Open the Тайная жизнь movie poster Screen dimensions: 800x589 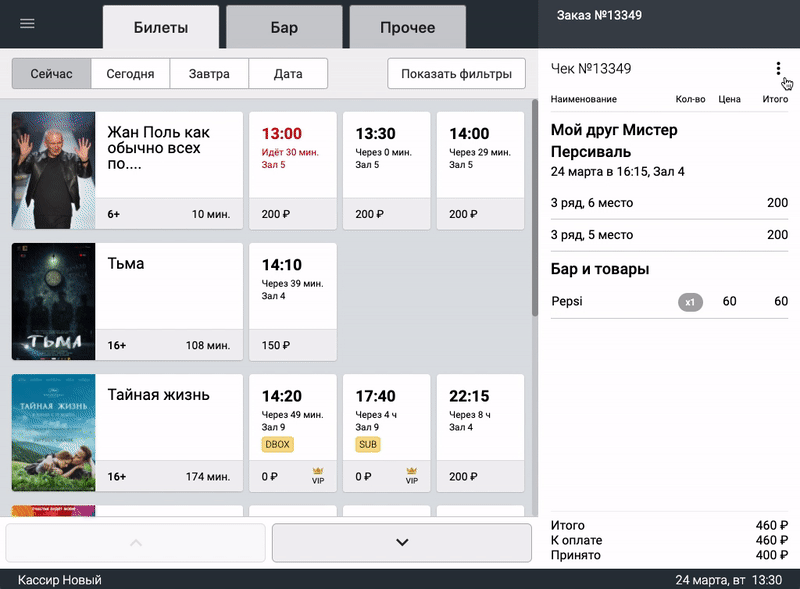point(54,433)
